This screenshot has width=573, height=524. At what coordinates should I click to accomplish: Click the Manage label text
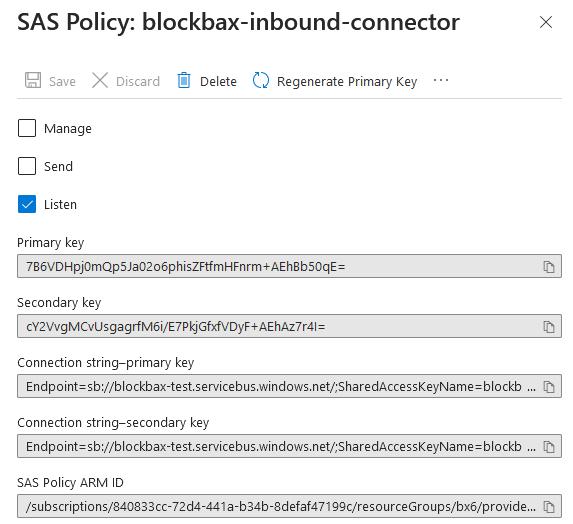click(x=68, y=129)
